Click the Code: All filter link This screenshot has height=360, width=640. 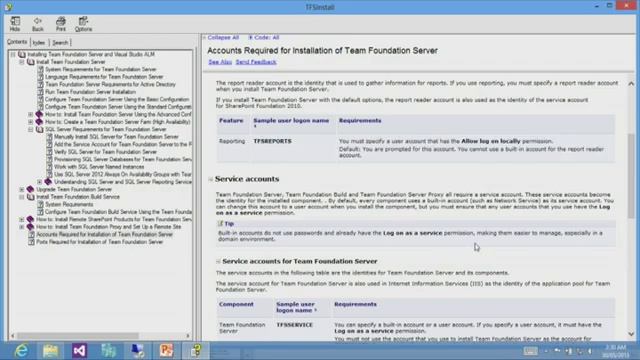(x=267, y=38)
